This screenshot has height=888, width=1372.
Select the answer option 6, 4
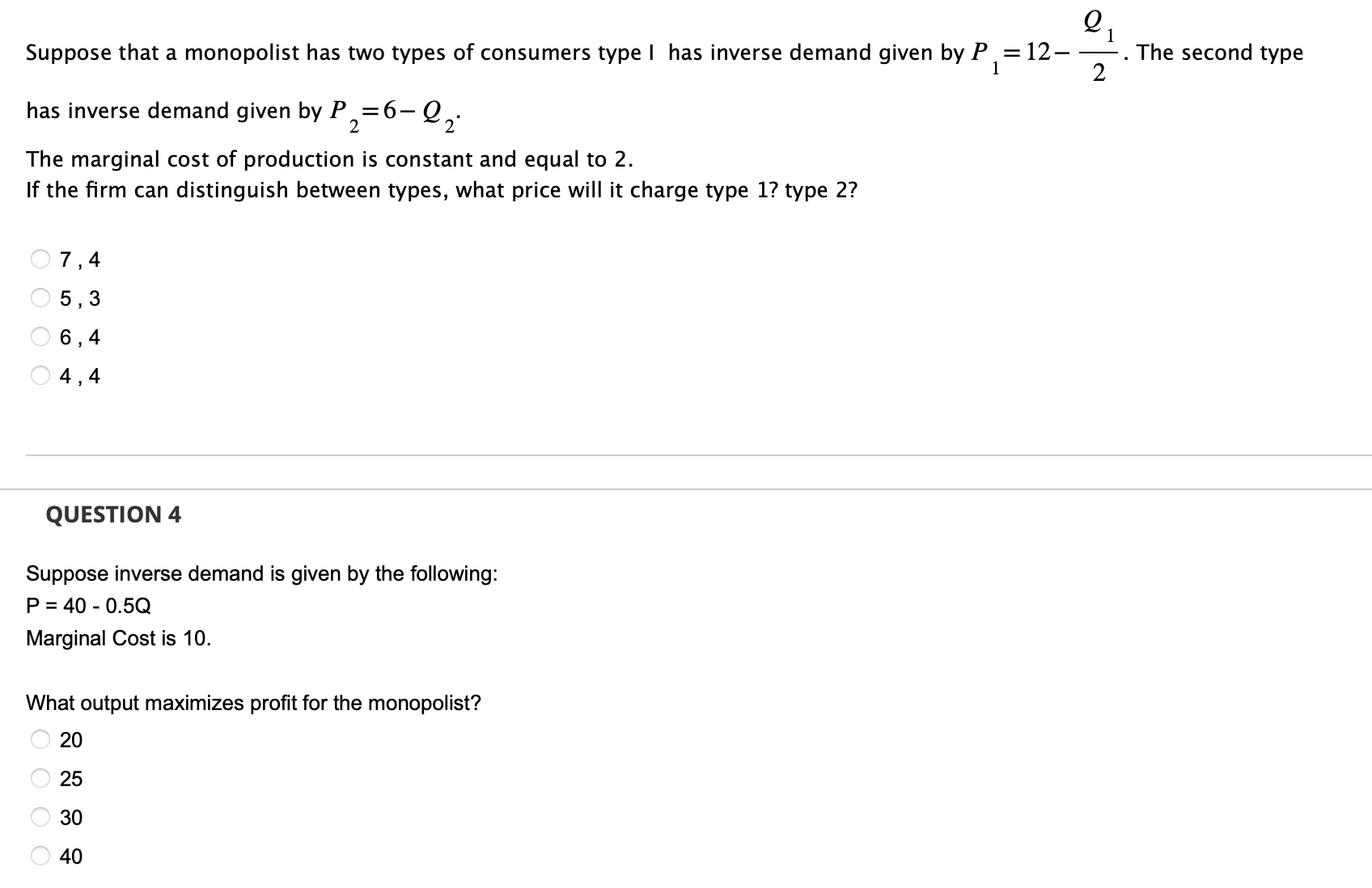point(40,336)
